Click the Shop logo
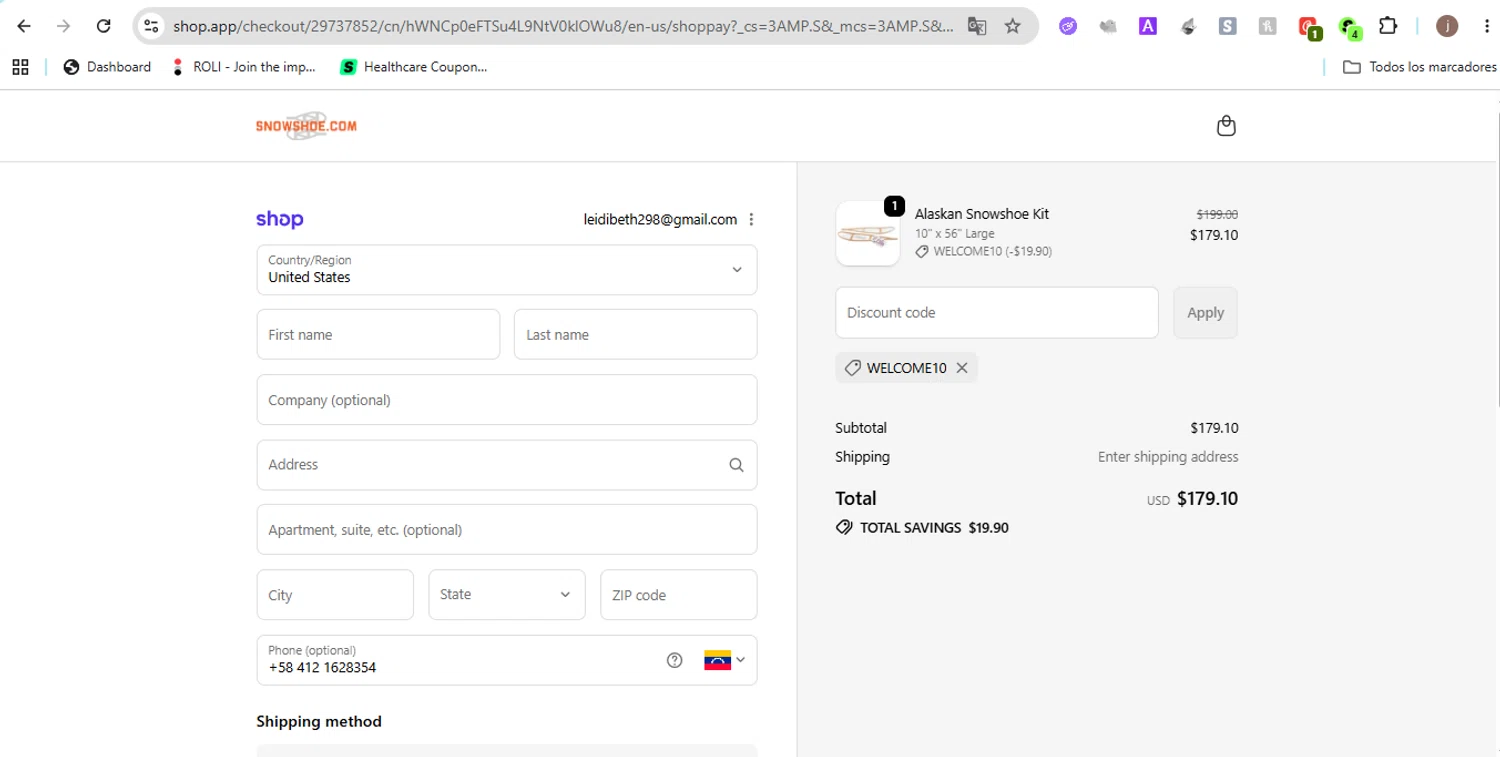This screenshot has height=757, width=1500. [x=280, y=219]
